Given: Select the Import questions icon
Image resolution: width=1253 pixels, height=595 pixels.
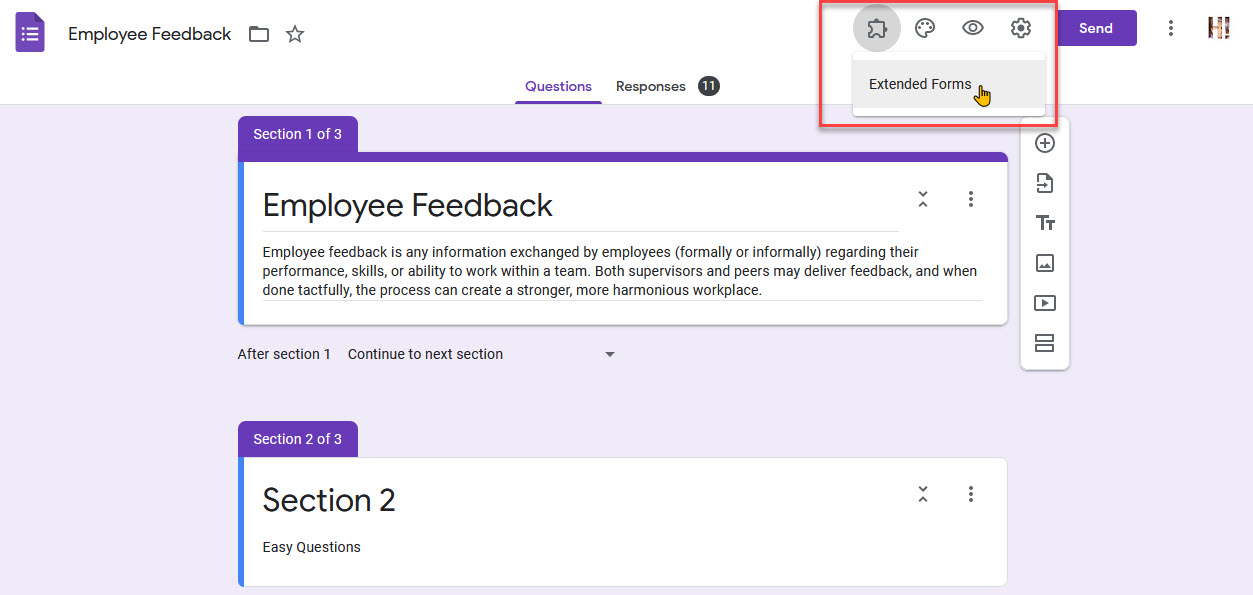Looking at the screenshot, I should click(x=1044, y=183).
